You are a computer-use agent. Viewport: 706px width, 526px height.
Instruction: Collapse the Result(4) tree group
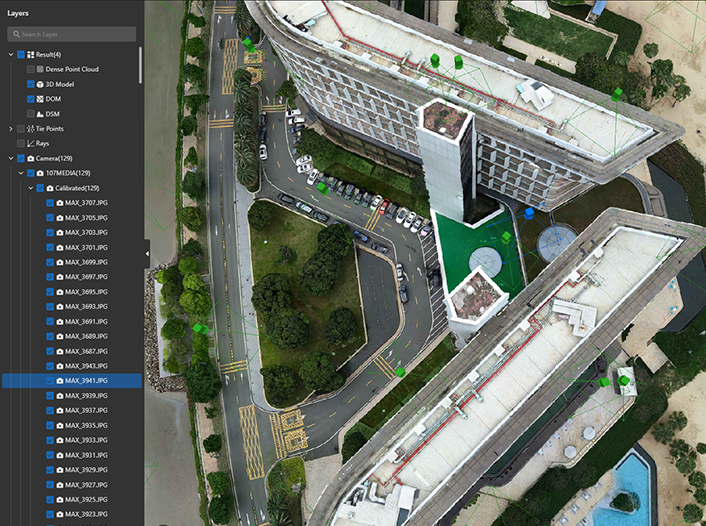10,54
